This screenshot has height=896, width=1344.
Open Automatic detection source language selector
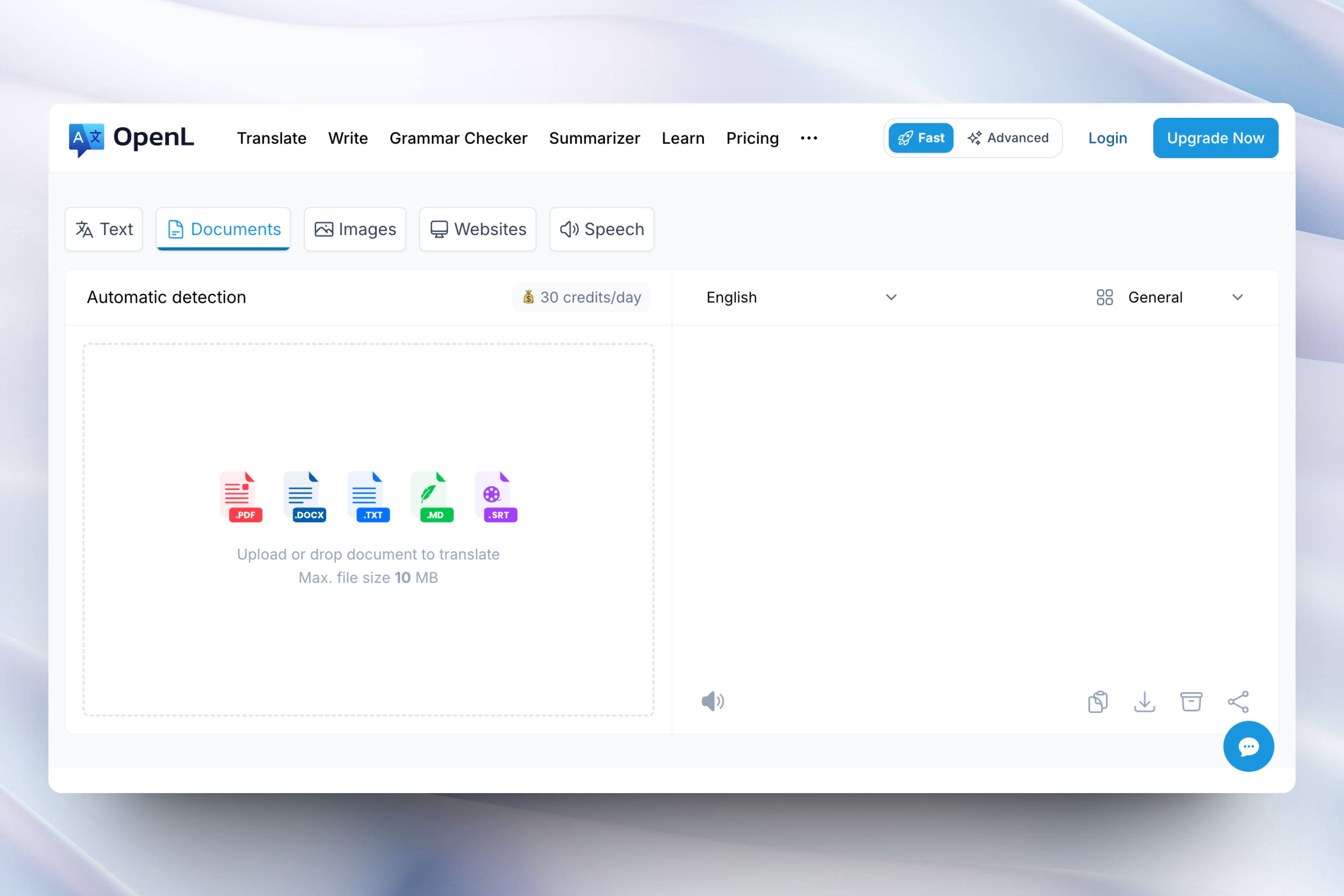click(166, 297)
